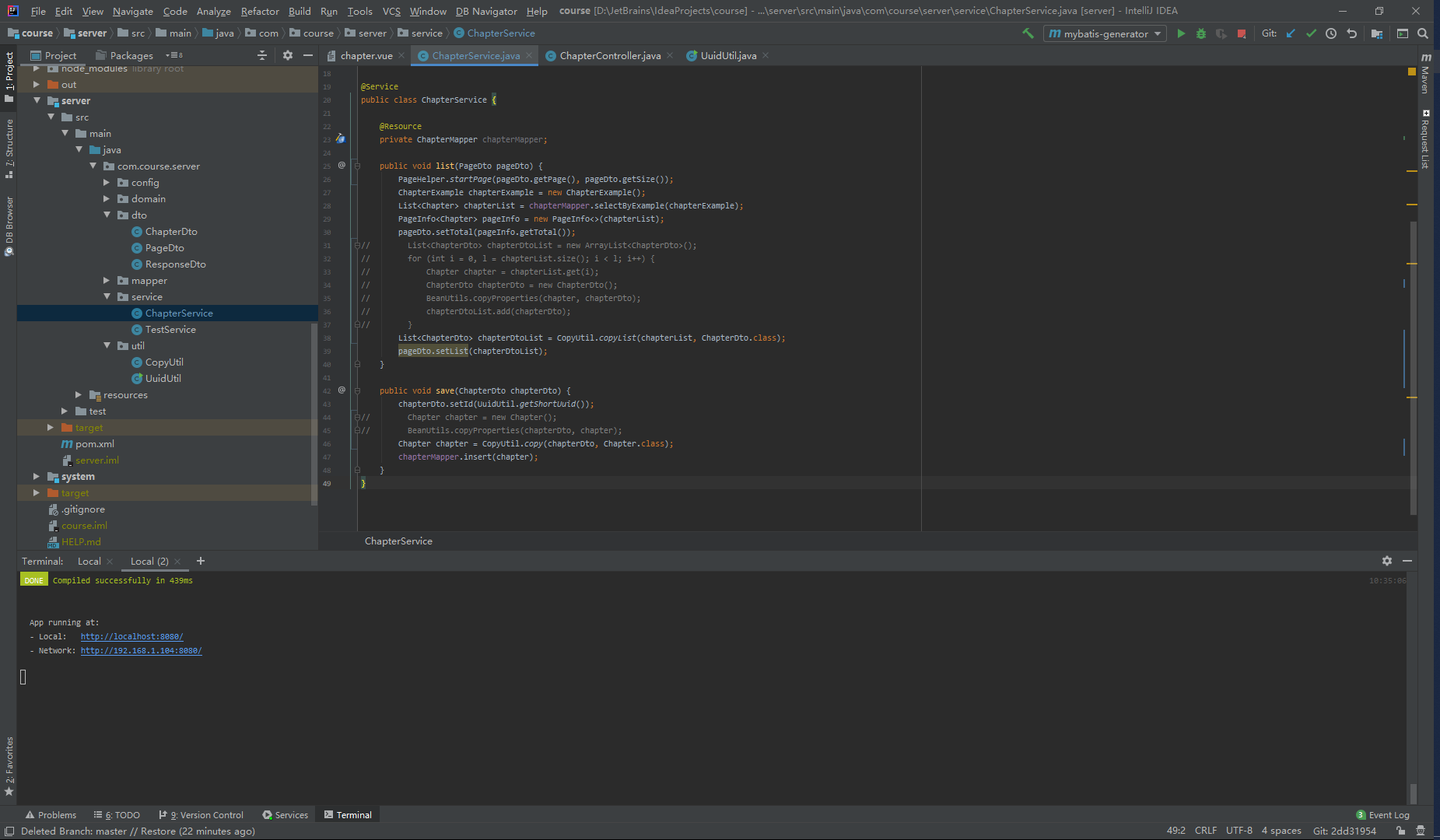The width and height of the screenshot is (1440, 840).
Task: Click the gutter marker beside save method
Action: click(x=342, y=390)
